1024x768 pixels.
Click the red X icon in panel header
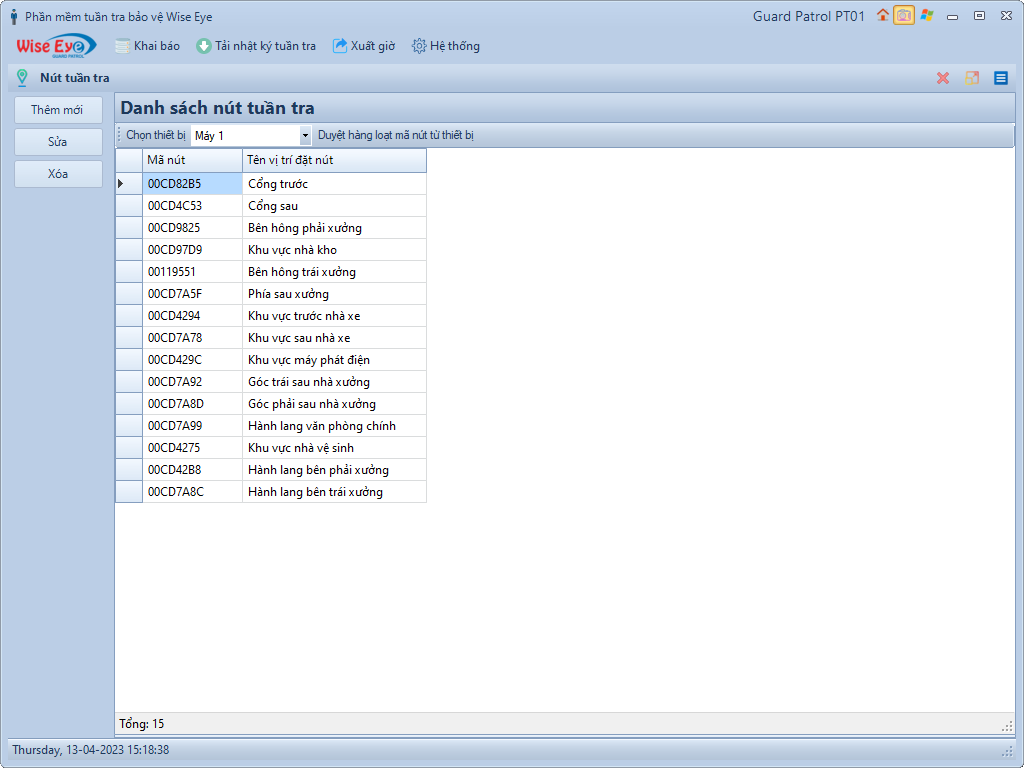click(x=943, y=78)
